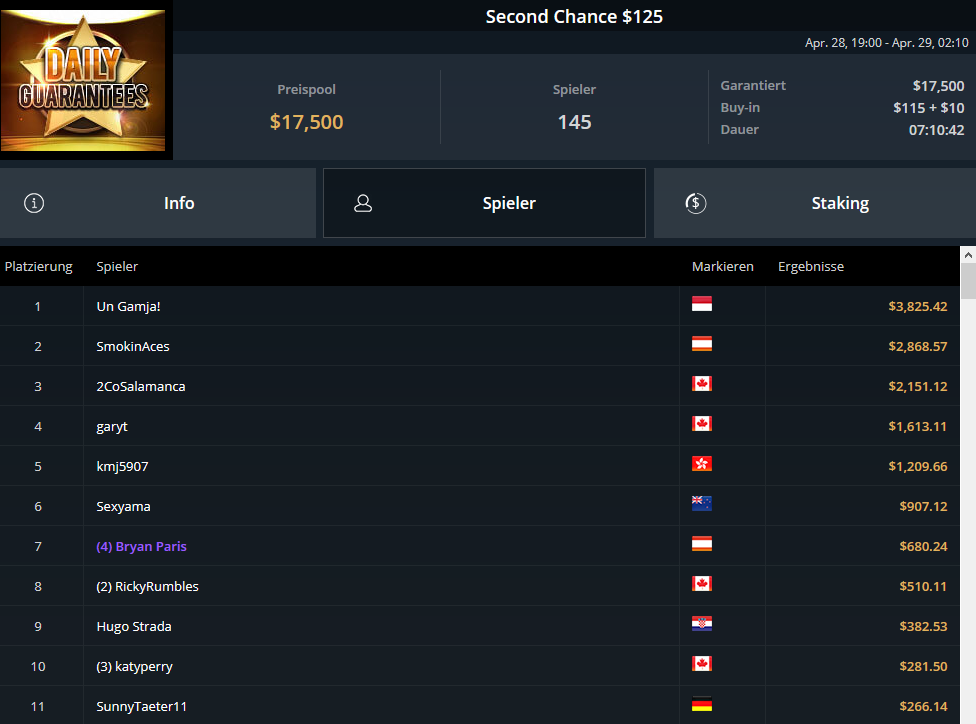Viewport: 976px width, 724px height.
Task: Click the $510.11 result
Action: [x=923, y=586]
